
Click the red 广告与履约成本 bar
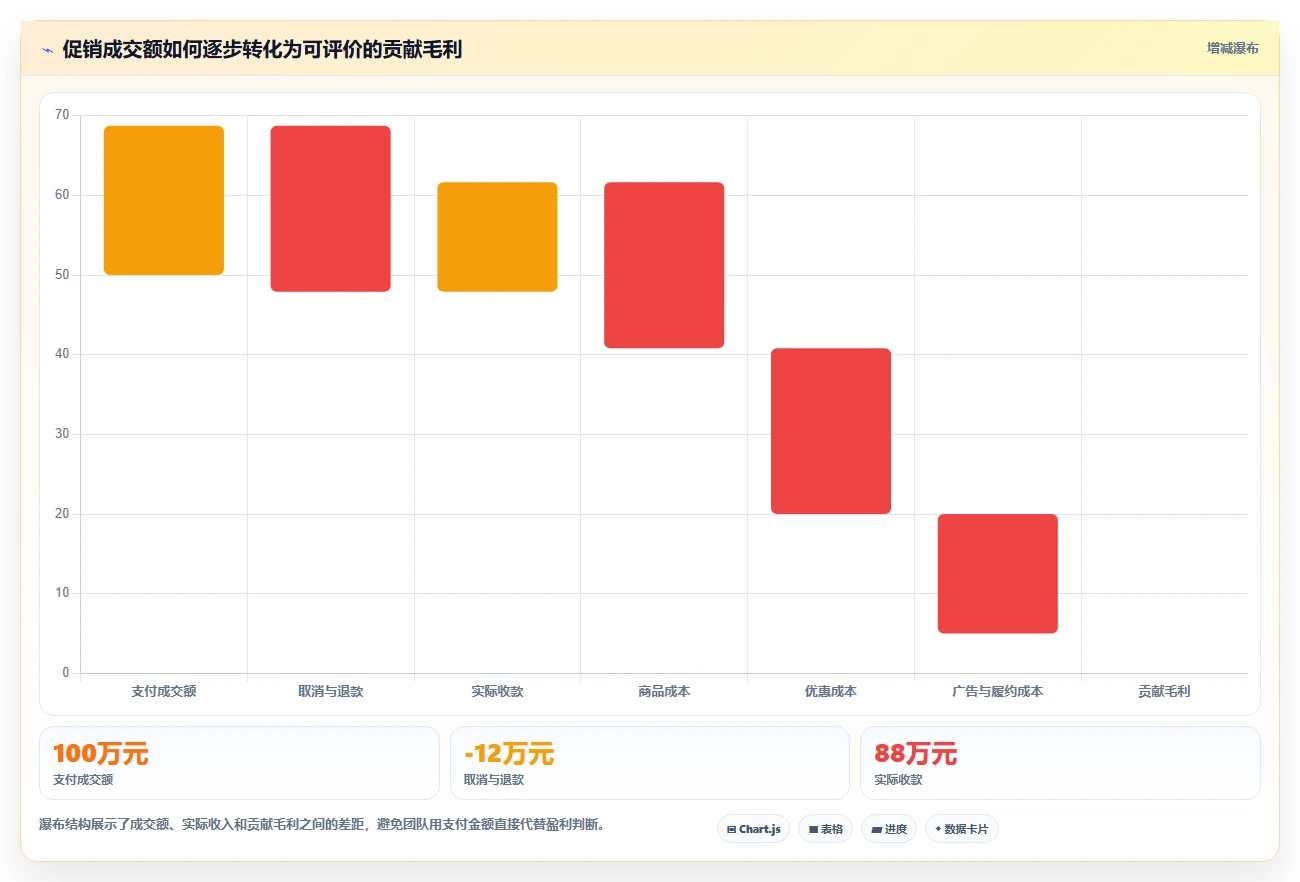pyautogui.click(x=997, y=574)
